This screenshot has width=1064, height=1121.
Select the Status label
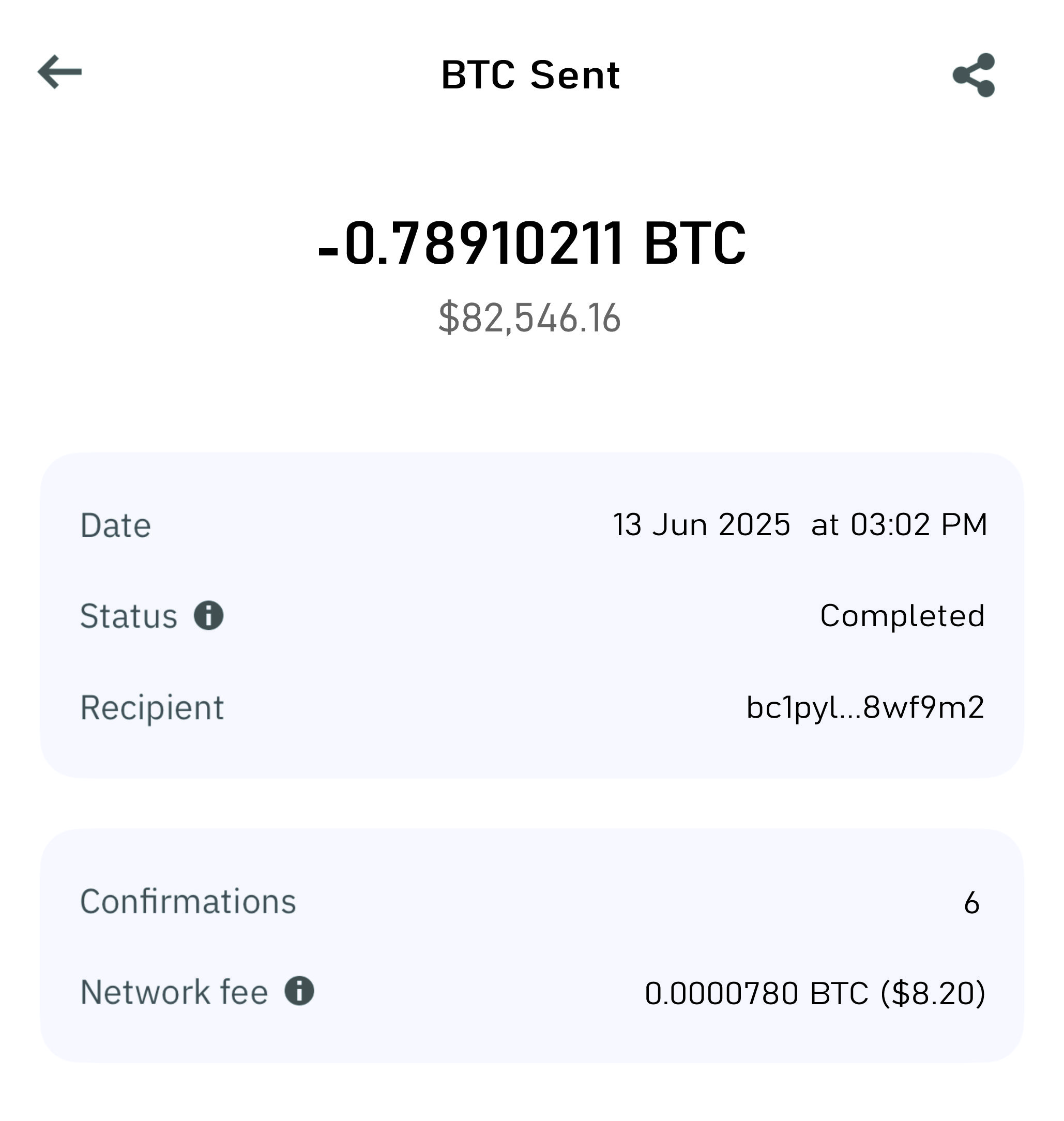(129, 616)
